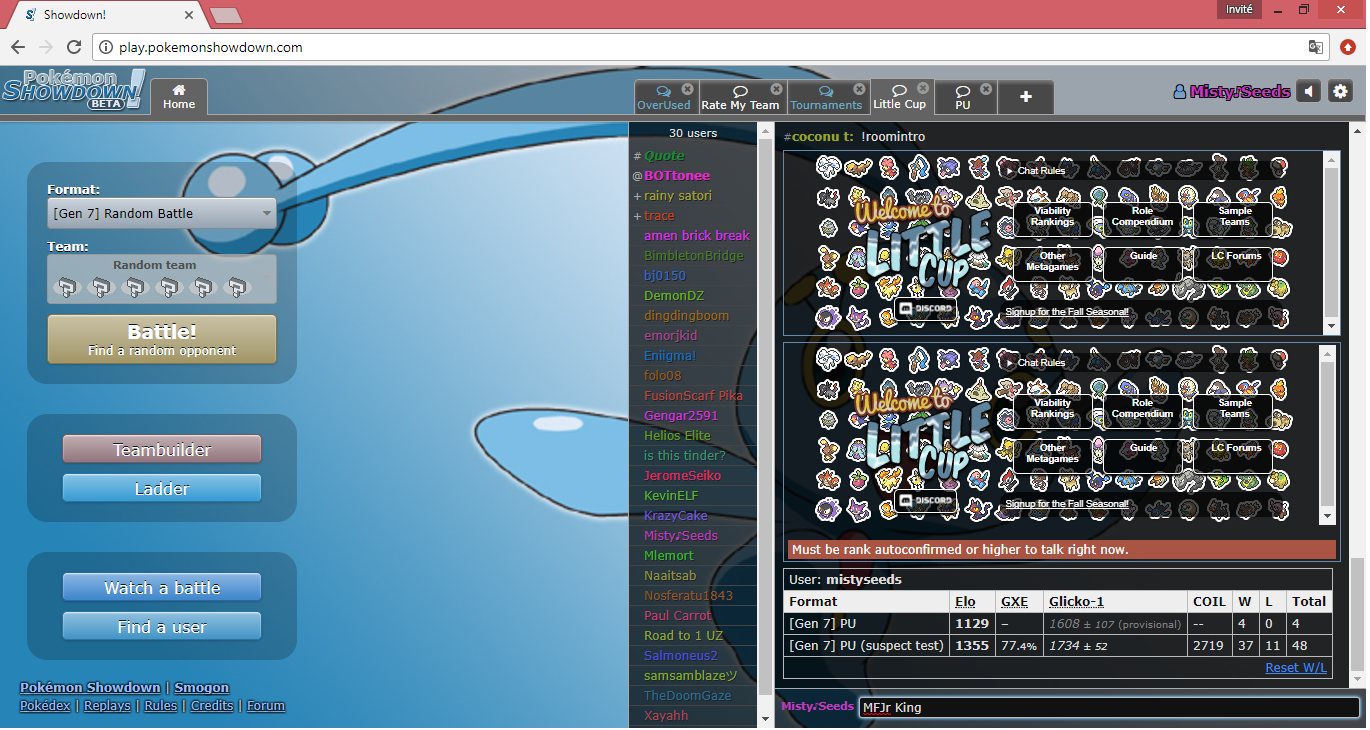Start a battle with the Battle! button
Screen dimensions: 1370x730
162,339
